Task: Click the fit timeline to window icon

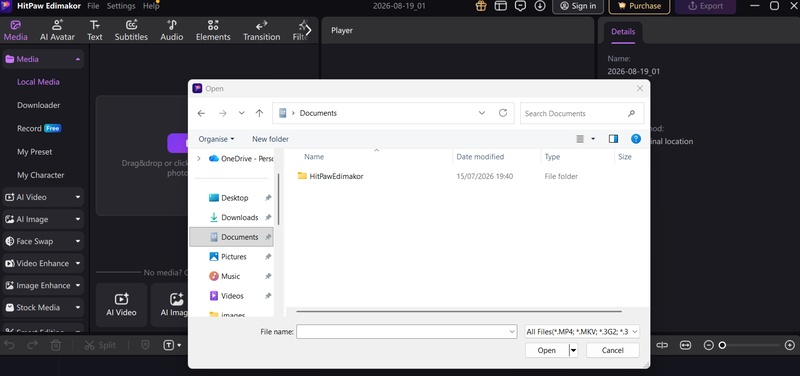Action: coord(685,345)
